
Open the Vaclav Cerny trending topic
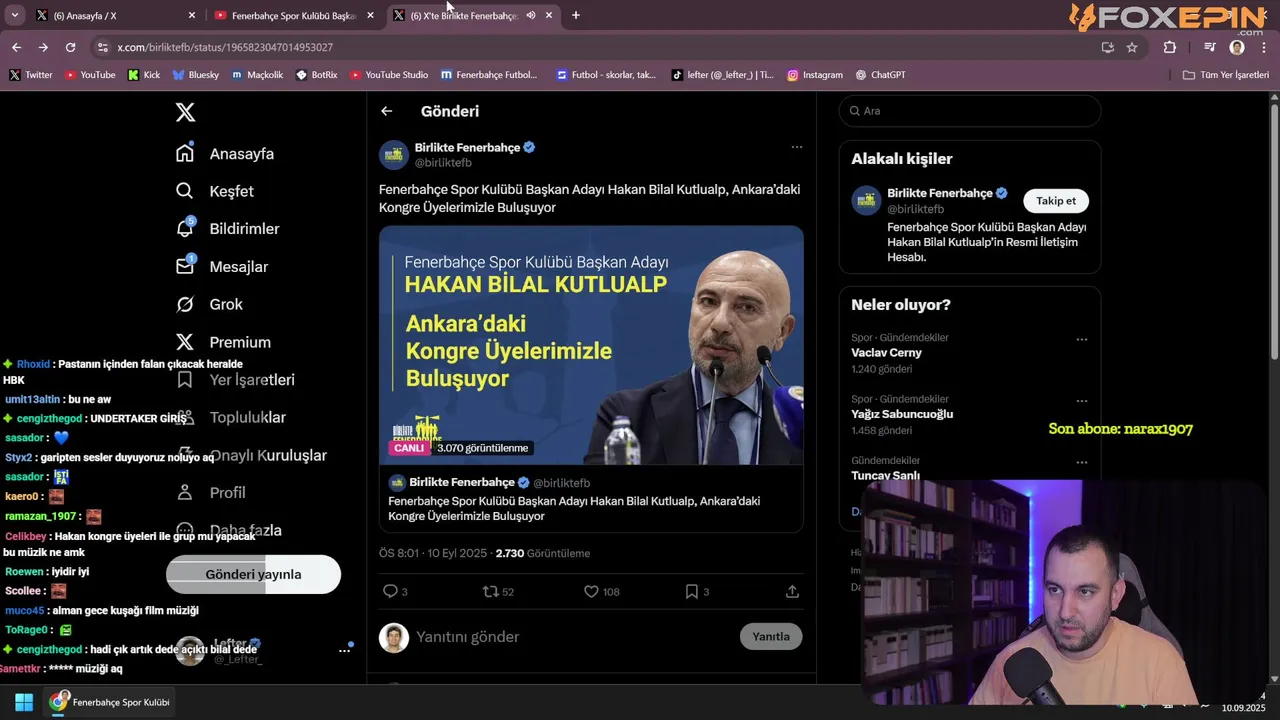click(x=886, y=353)
